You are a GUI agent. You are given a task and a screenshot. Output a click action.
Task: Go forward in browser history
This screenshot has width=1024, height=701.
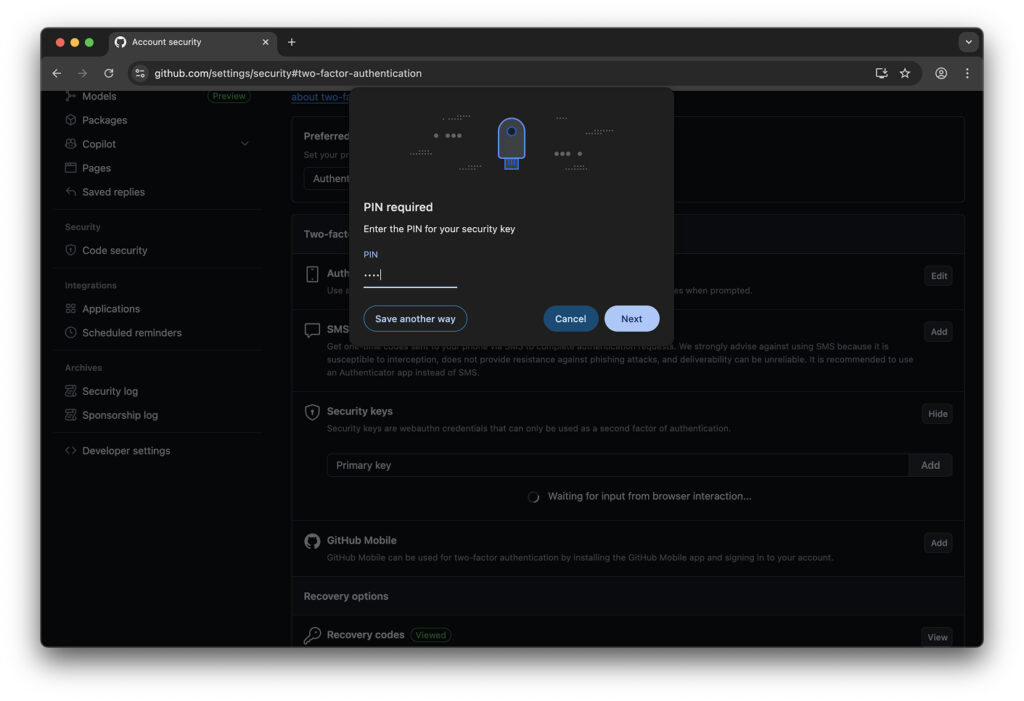click(82, 73)
